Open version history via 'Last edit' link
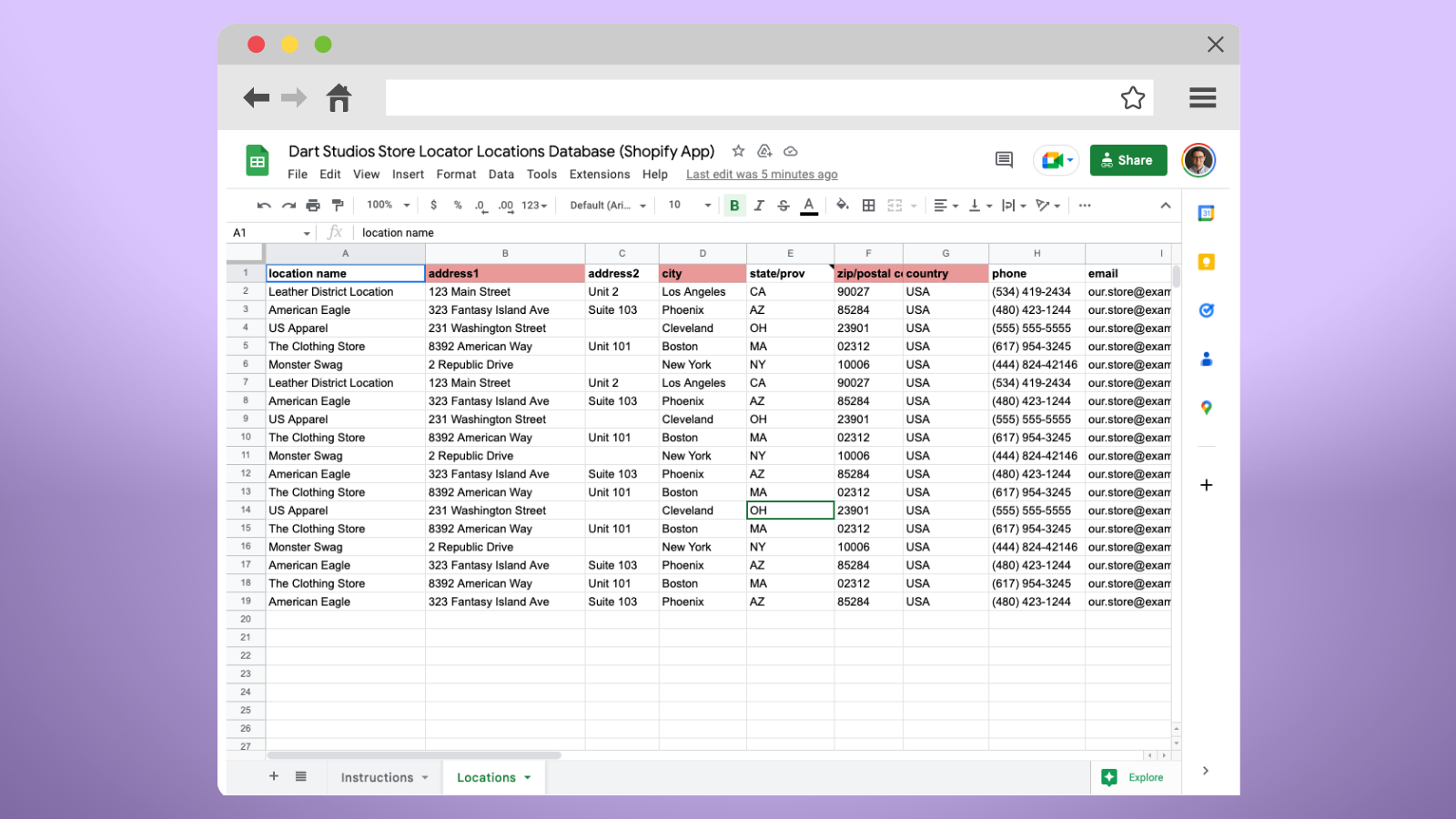The height and width of the screenshot is (819, 1456). (762, 174)
